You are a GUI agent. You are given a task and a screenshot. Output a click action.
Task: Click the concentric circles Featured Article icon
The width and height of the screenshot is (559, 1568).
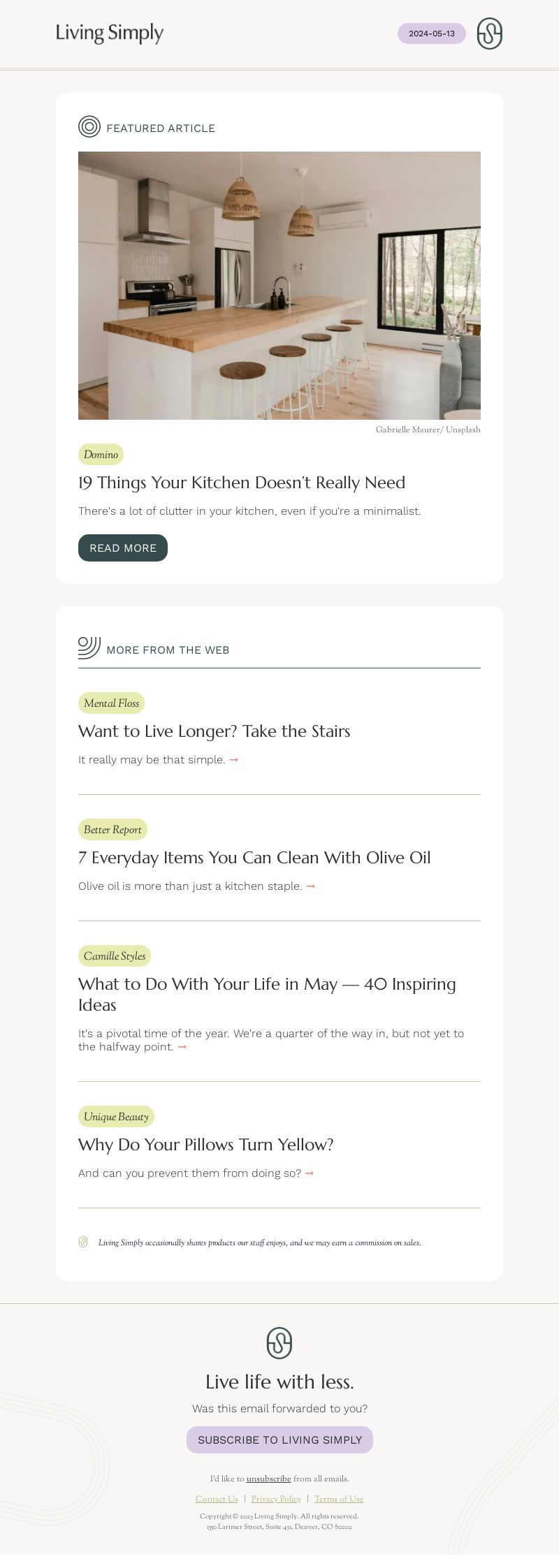click(89, 127)
